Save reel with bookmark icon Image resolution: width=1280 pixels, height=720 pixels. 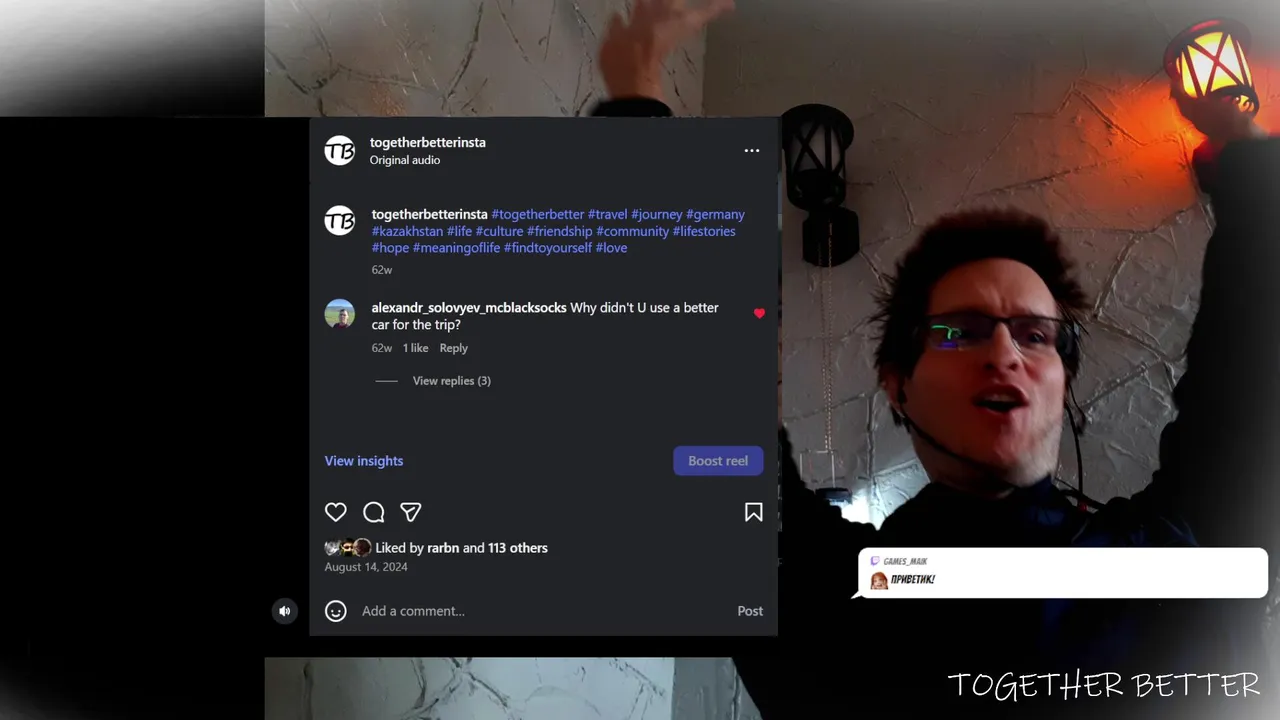[753, 512]
